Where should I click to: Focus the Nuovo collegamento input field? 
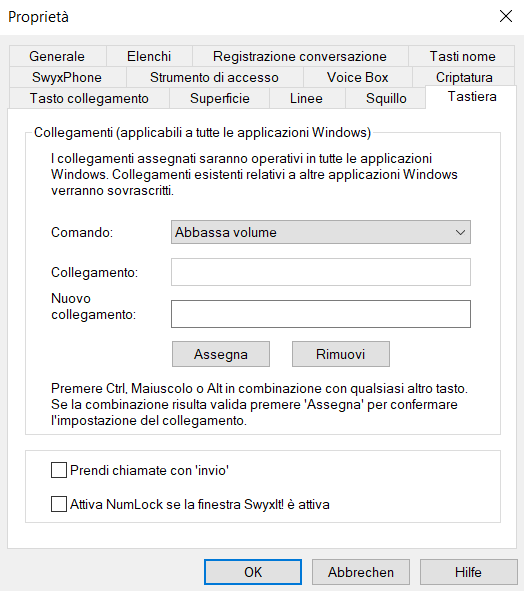tap(321, 314)
